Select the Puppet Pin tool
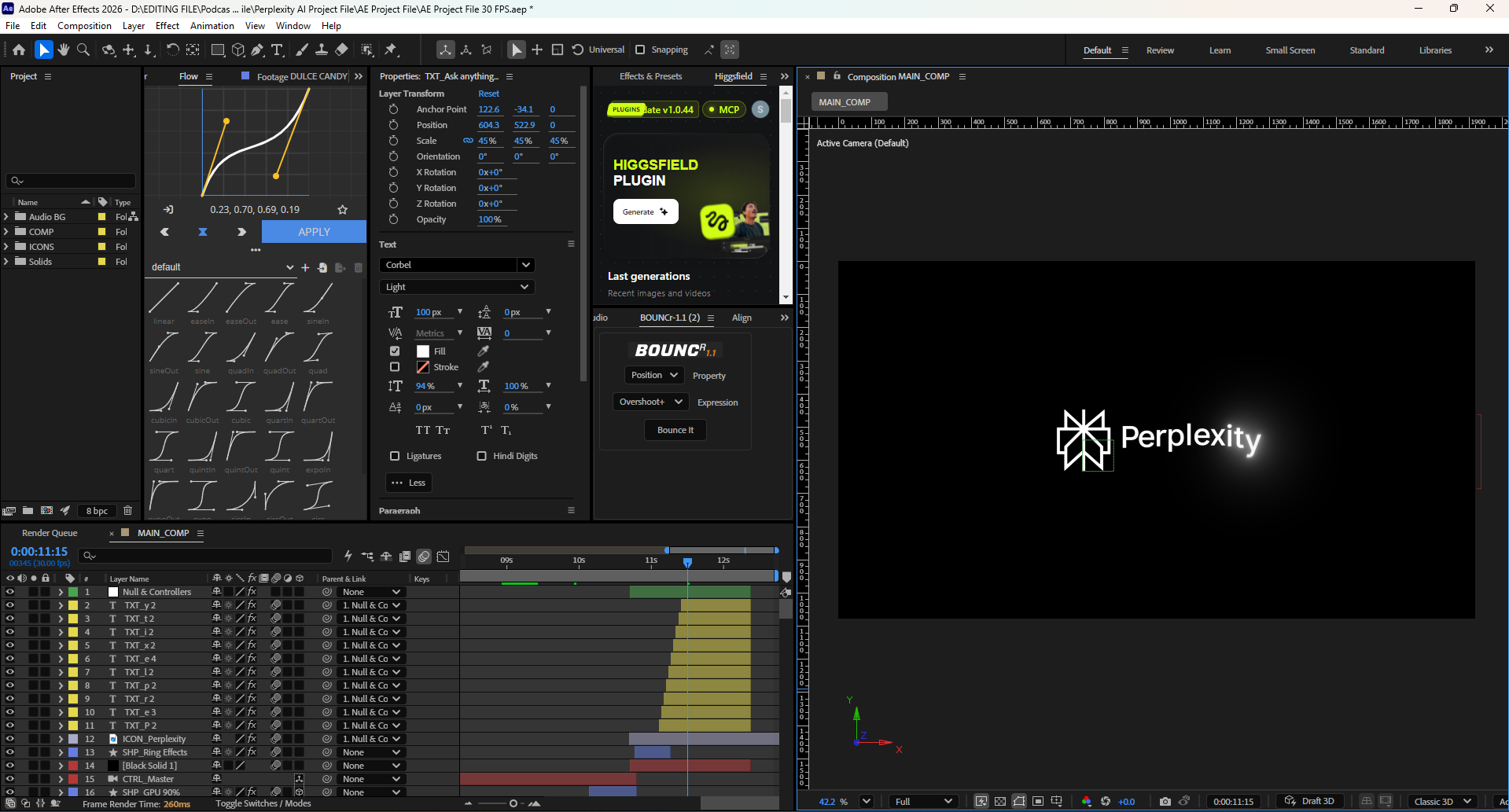The height and width of the screenshot is (812, 1509). tap(391, 50)
